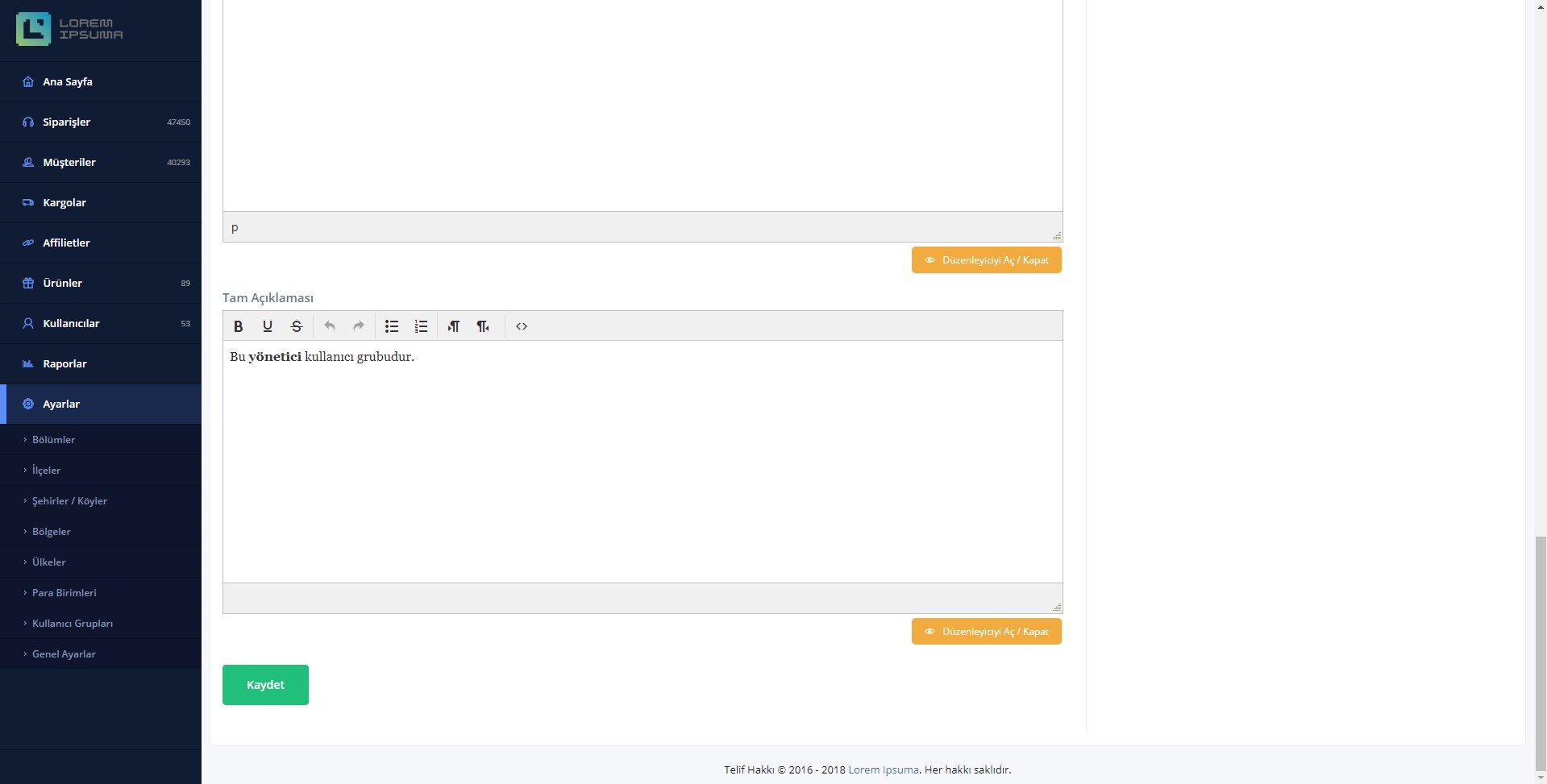Click the undo arrow in editor toolbar
This screenshot has width=1547, height=784.
tap(330, 326)
